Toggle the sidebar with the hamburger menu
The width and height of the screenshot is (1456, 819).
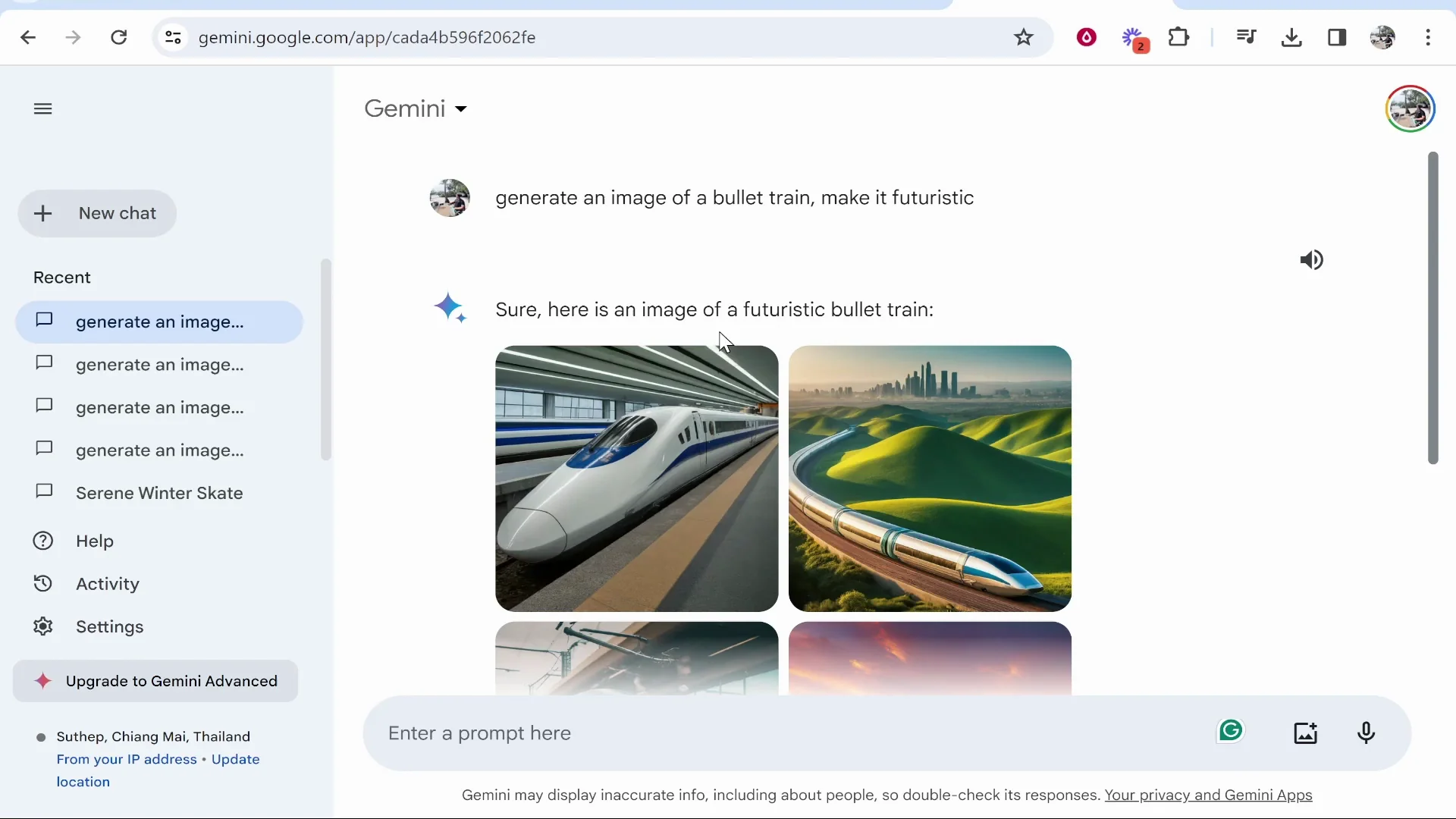pyautogui.click(x=42, y=108)
